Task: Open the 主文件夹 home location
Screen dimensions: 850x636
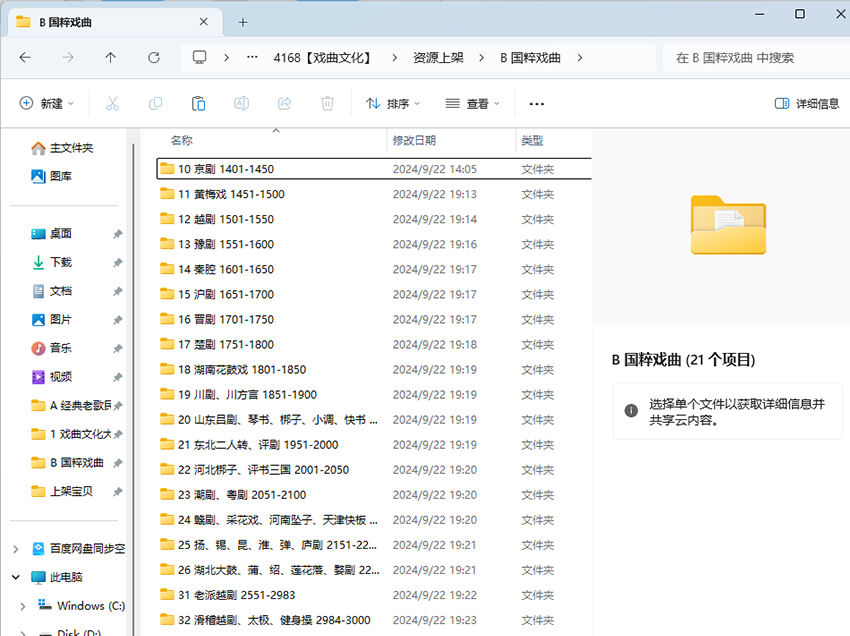Action: point(62,148)
